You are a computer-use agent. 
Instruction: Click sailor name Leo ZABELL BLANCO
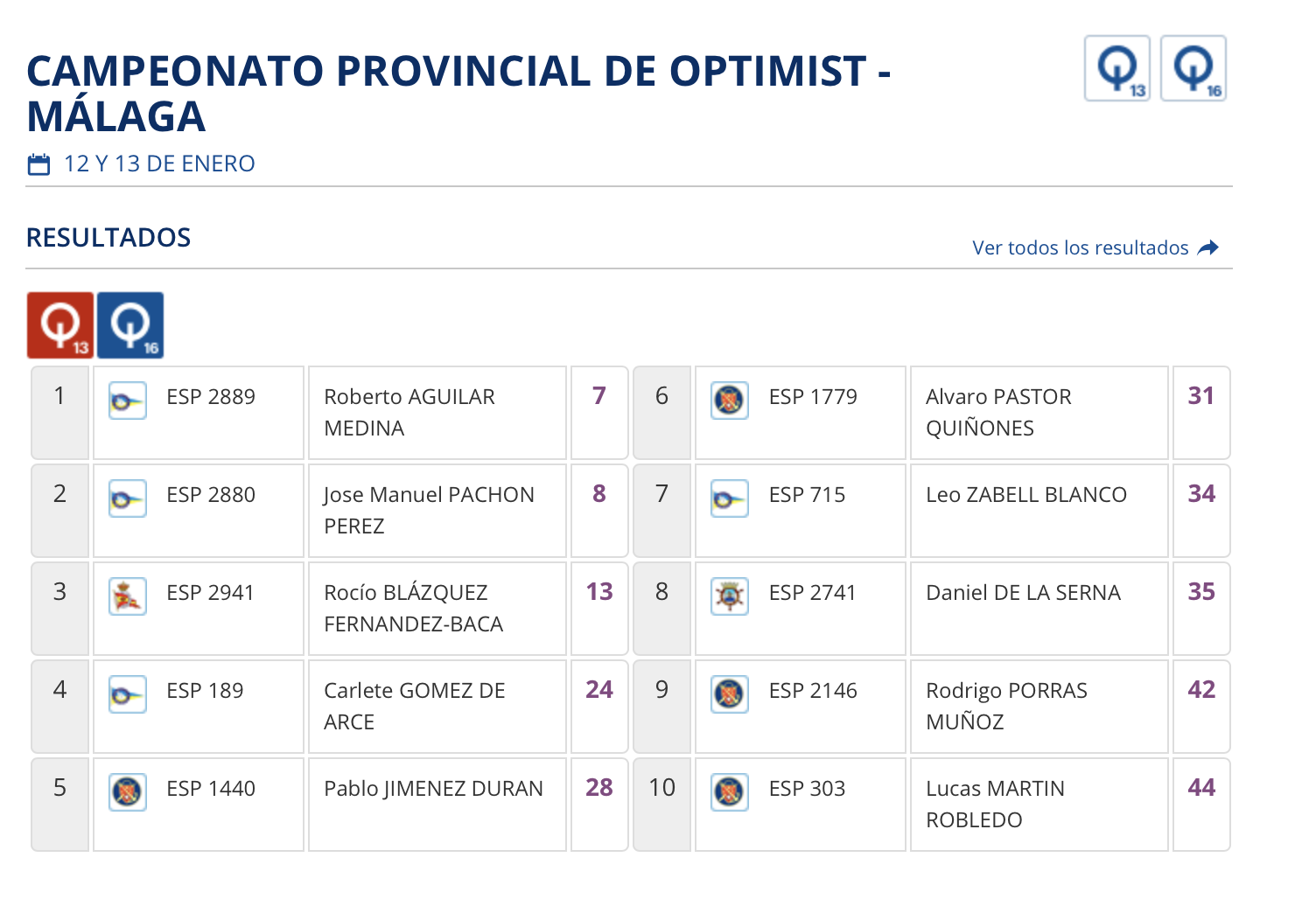click(1025, 495)
